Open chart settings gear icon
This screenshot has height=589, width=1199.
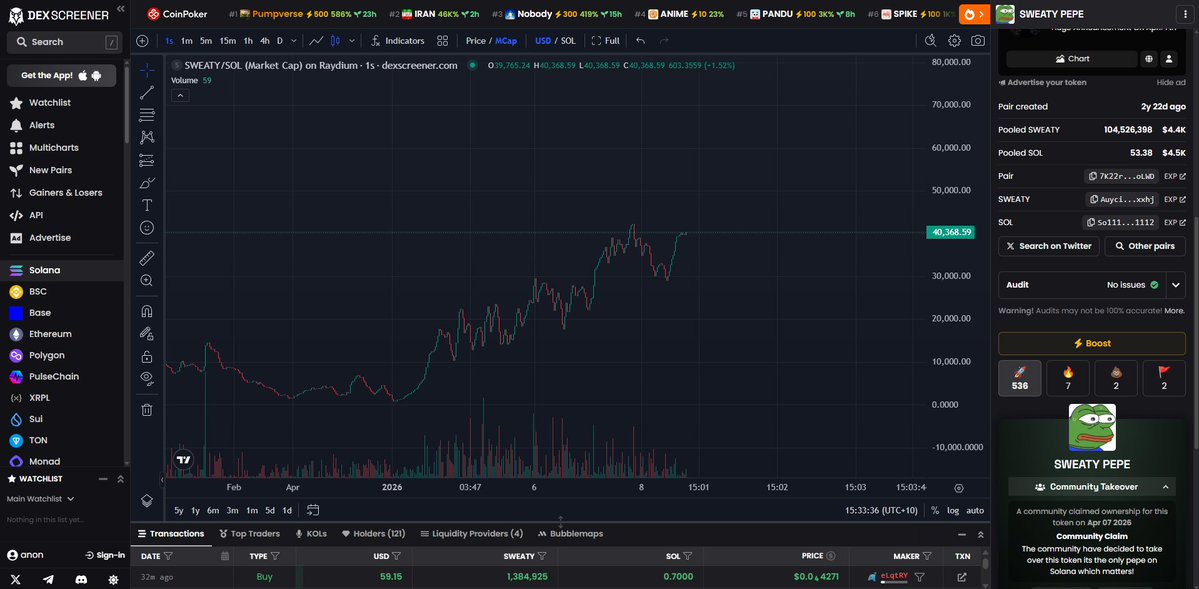[x=954, y=41]
